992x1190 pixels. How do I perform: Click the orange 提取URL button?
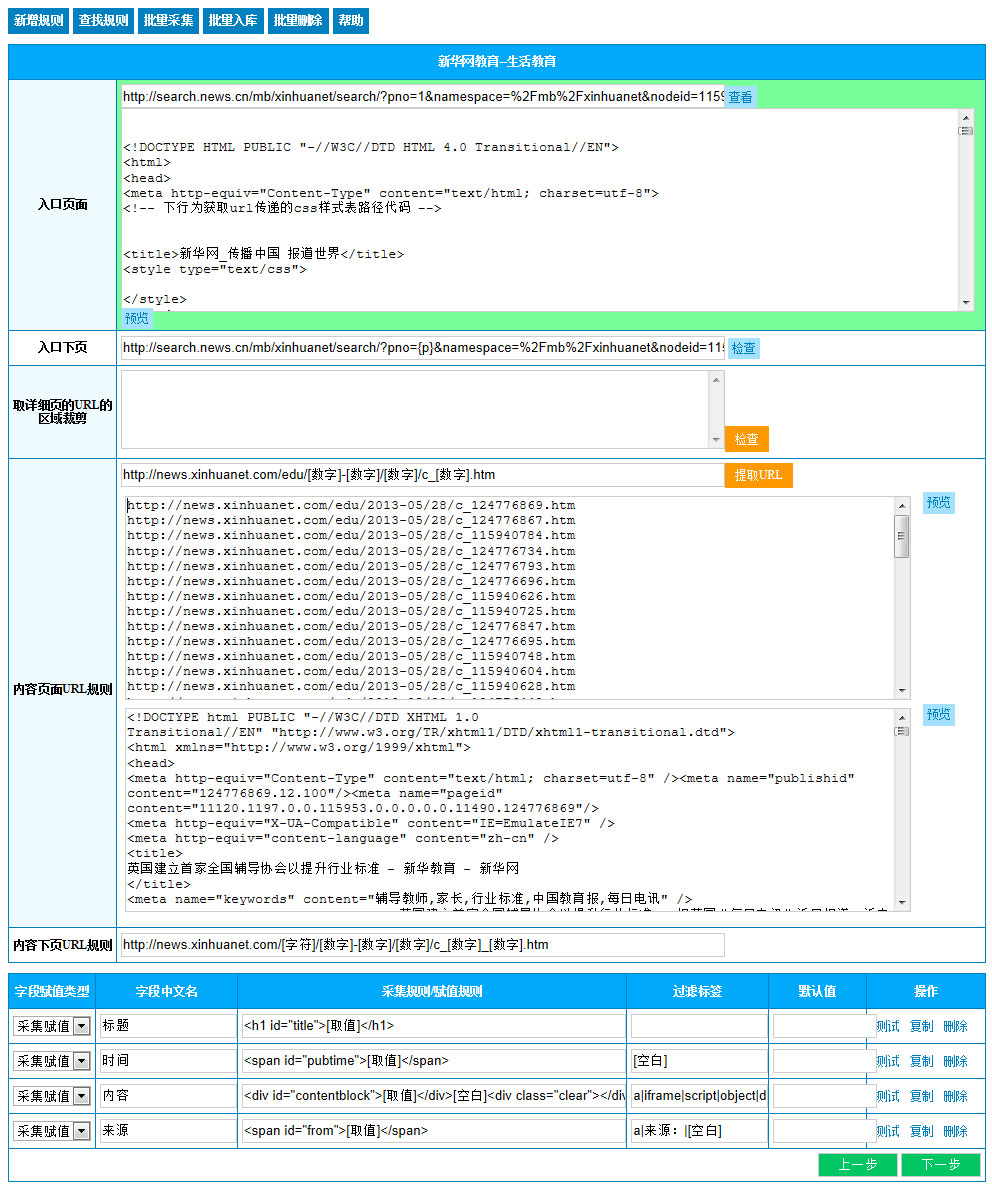coord(758,475)
